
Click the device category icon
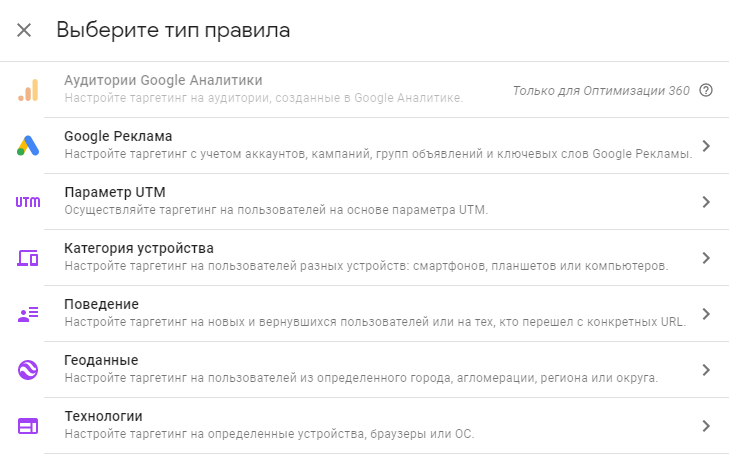(x=28, y=258)
